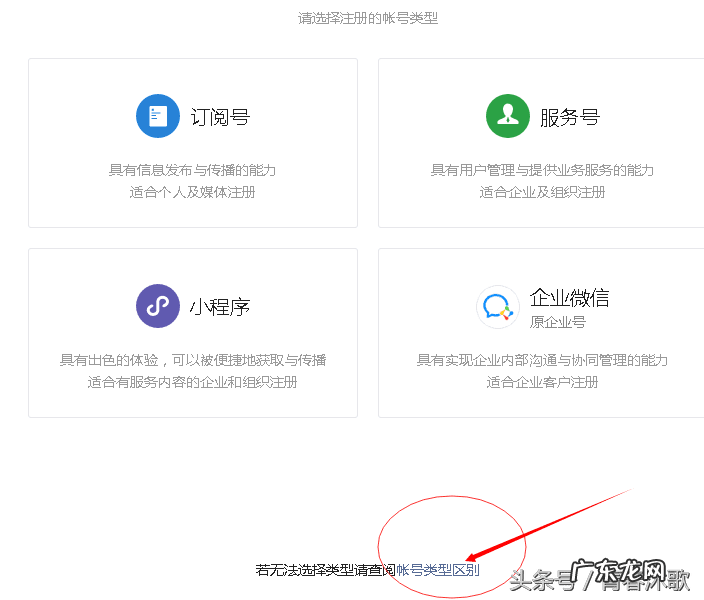Image resolution: width=704 pixels, height=600 pixels.
Task: Click the 具有用户管理与提供业务服务的能力 description
Action: click(542, 170)
